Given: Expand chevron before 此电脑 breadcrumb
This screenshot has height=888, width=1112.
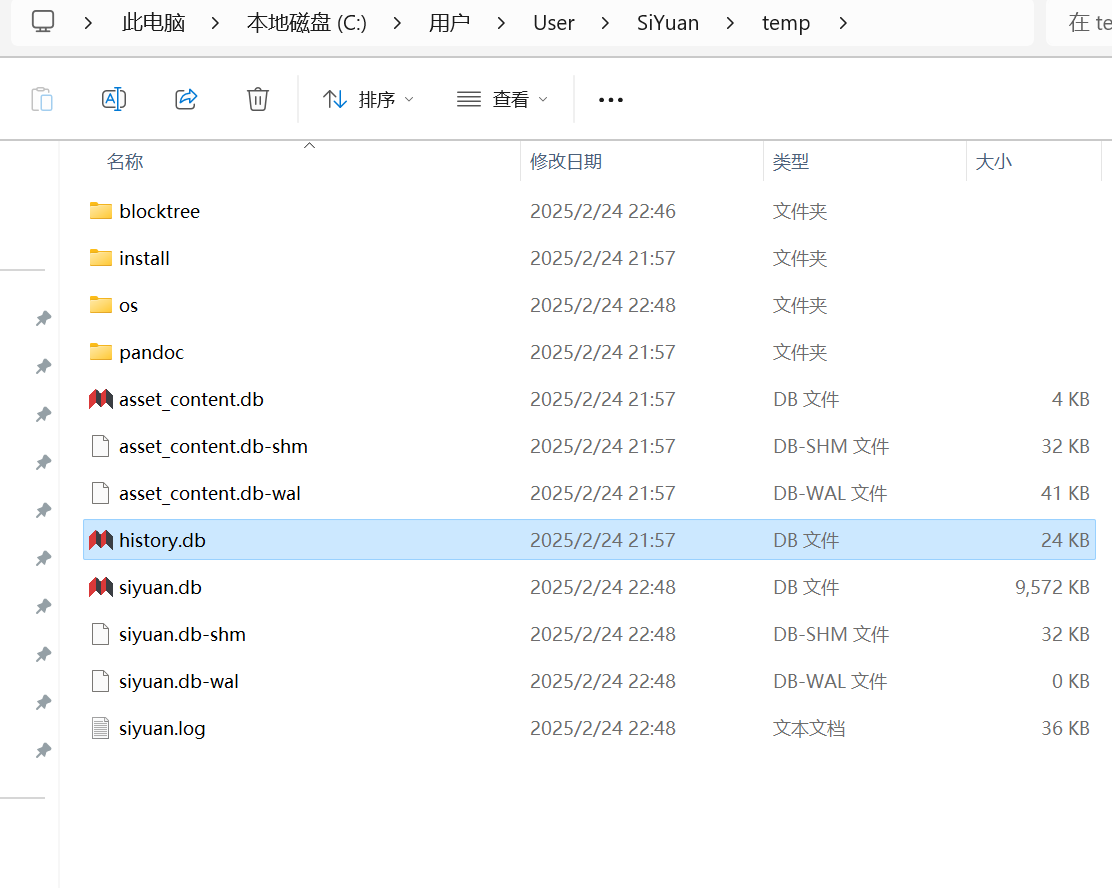Looking at the screenshot, I should coord(88,23).
